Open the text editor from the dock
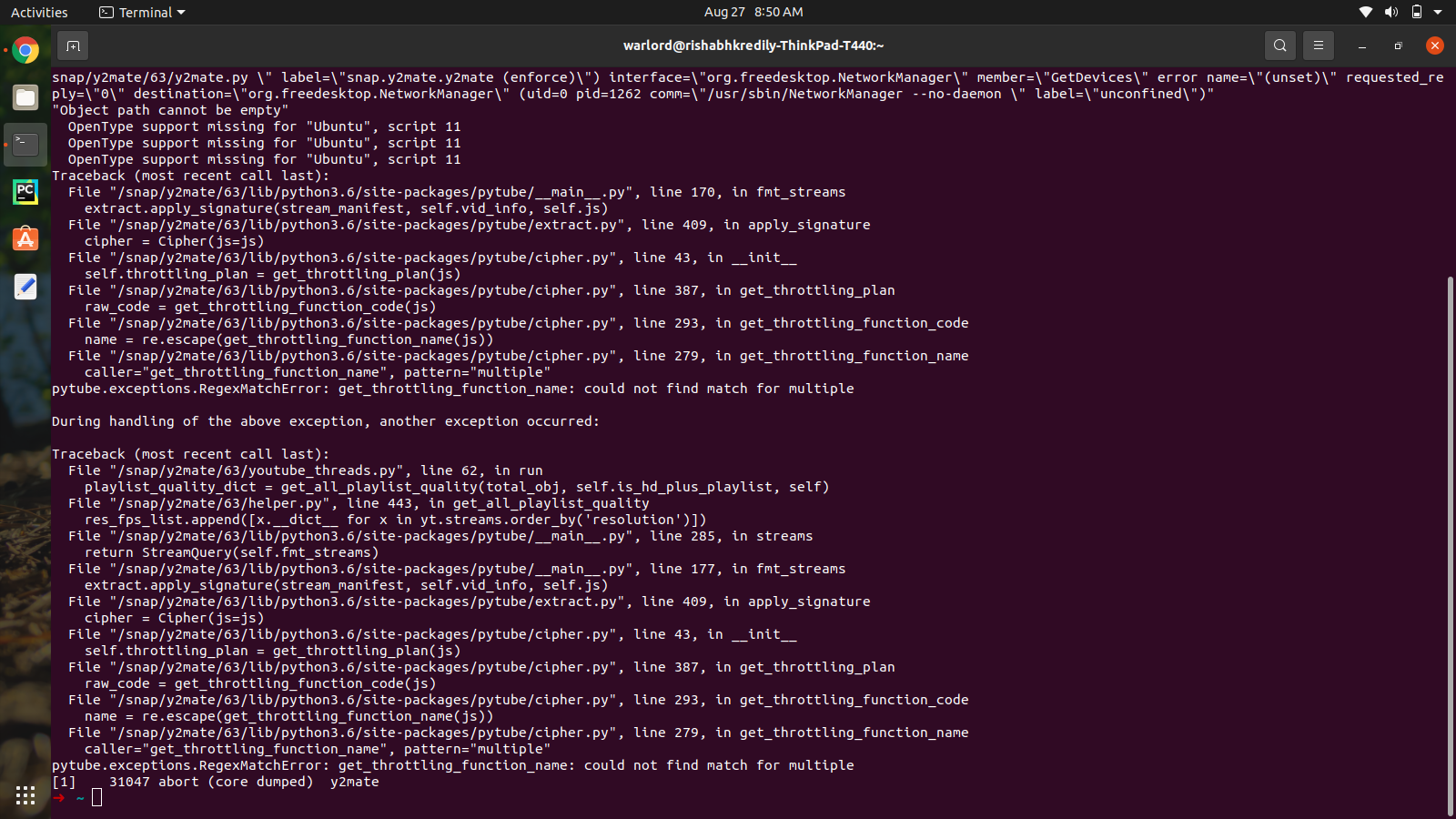The image size is (1456, 819). (25, 287)
